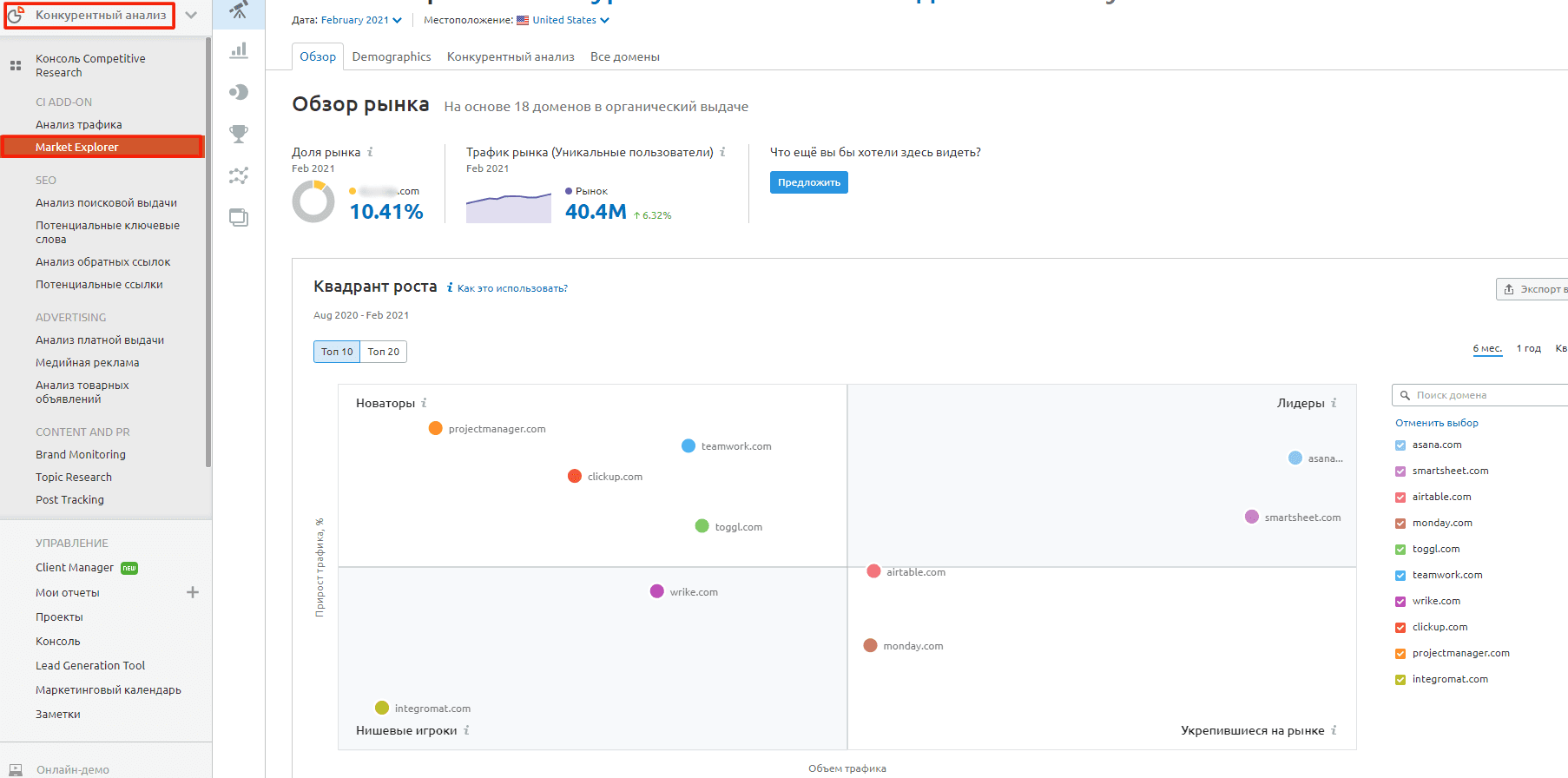Disable the integromat.com checkbox

1400,680
